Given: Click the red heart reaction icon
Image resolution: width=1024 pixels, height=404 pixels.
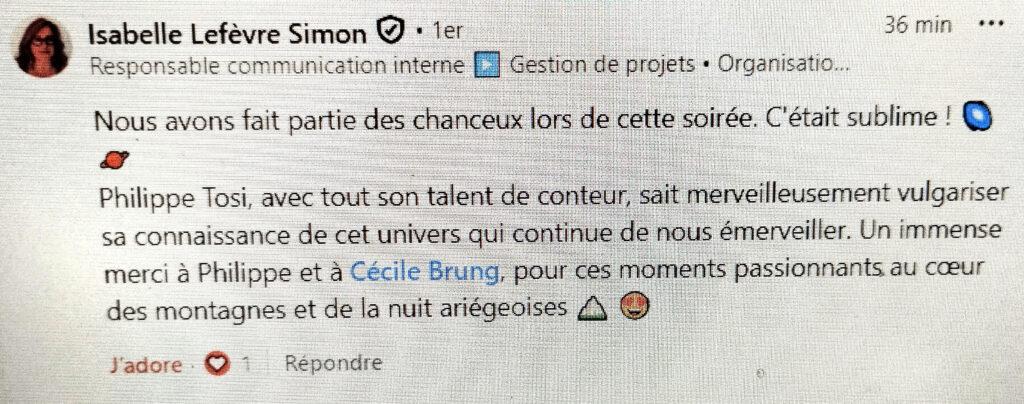Looking at the screenshot, I should pos(215,365).
